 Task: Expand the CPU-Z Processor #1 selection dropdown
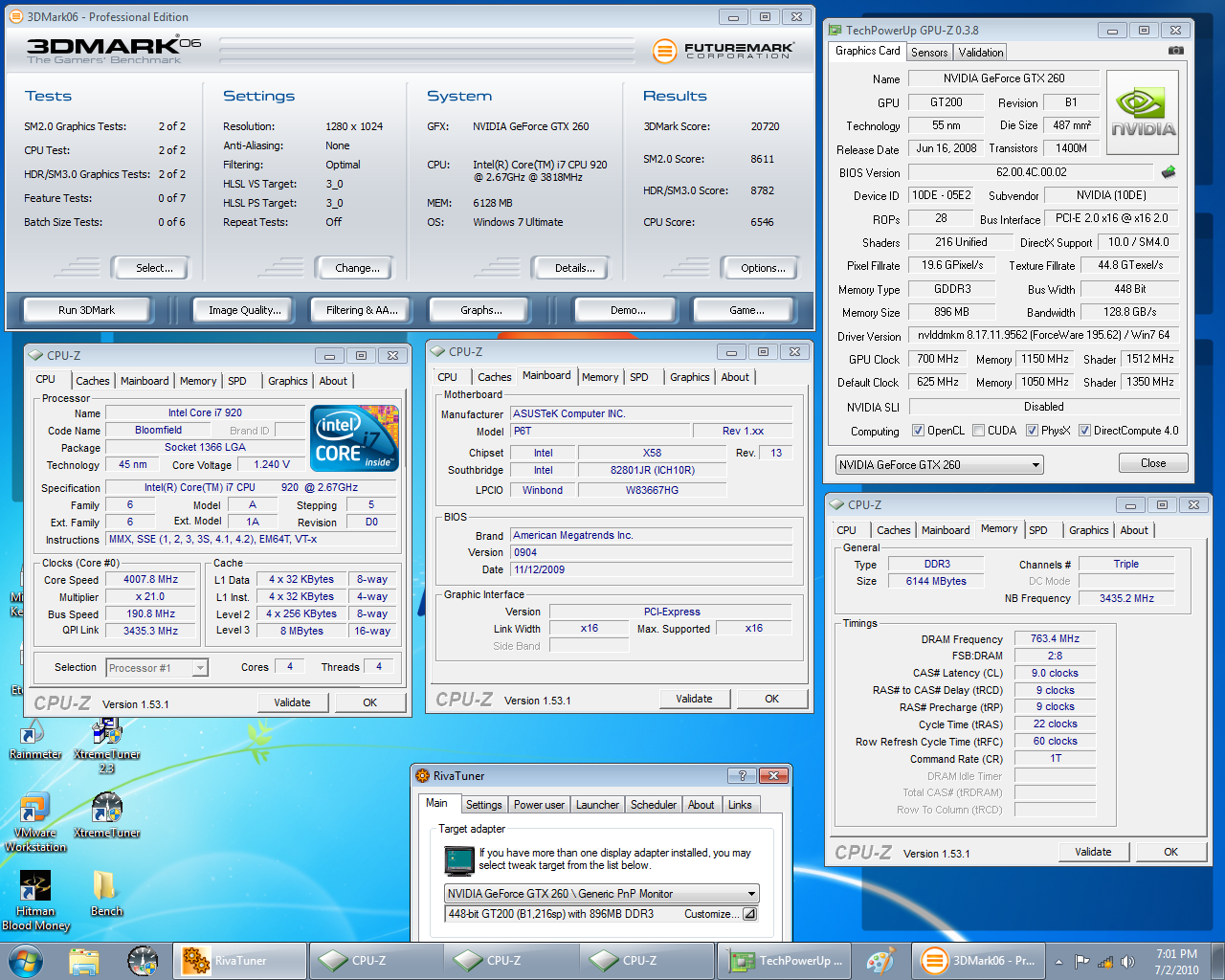pos(200,668)
